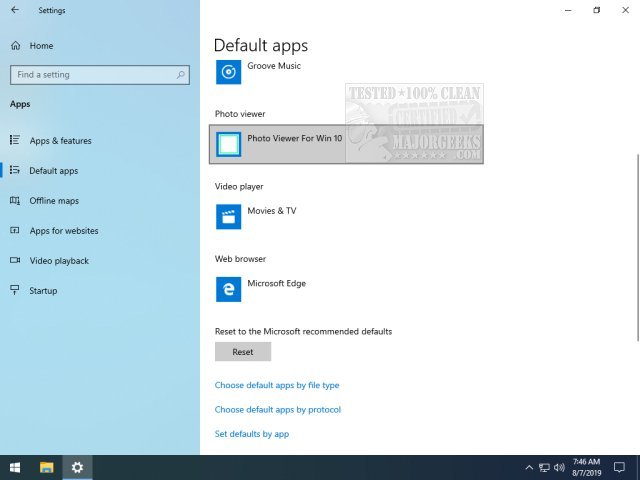Click the search magnifier icon
This screenshot has width=640, height=480.
tap(181, 75)
